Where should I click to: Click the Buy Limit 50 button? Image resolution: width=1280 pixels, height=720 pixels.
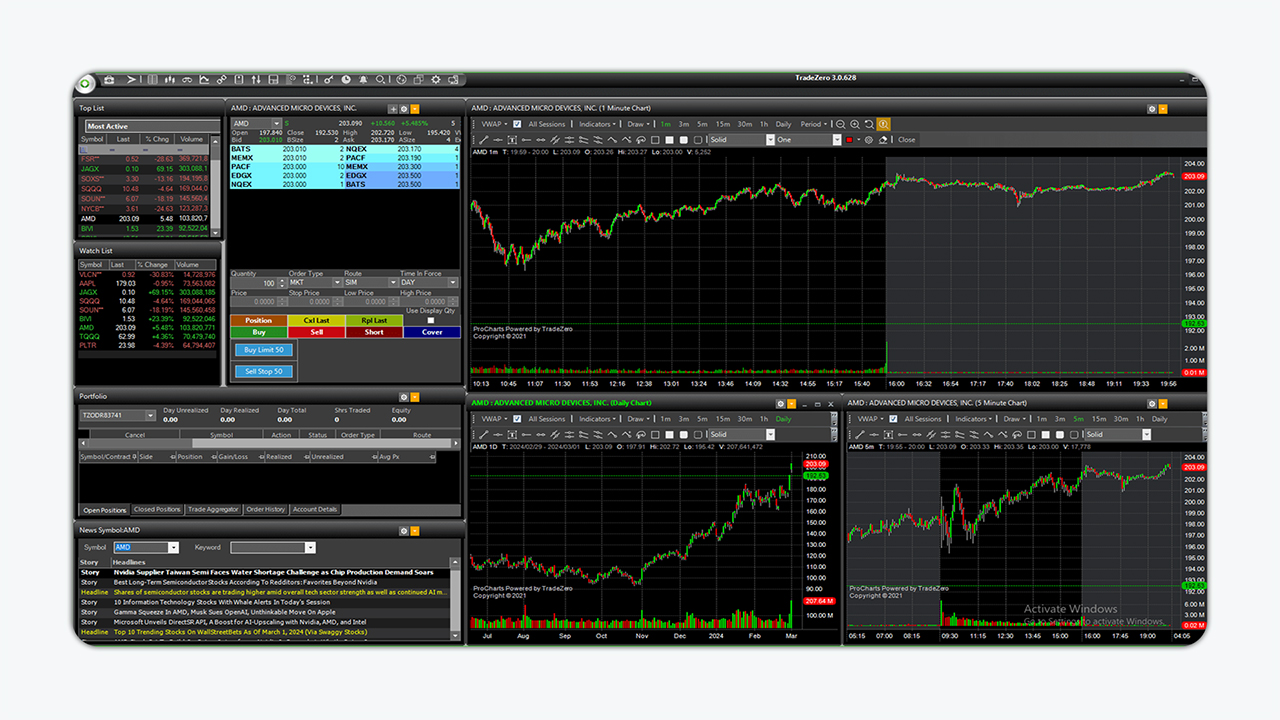tap(264, 350)
